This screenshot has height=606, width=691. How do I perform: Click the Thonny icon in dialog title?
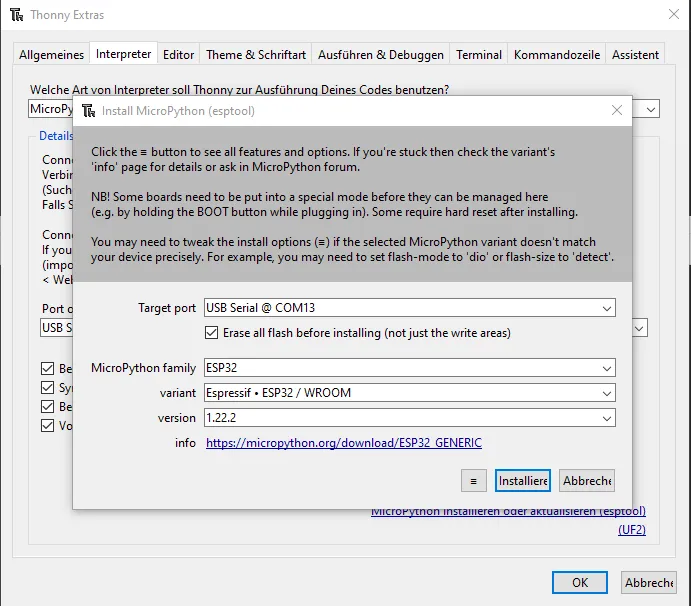pos(89,110)
